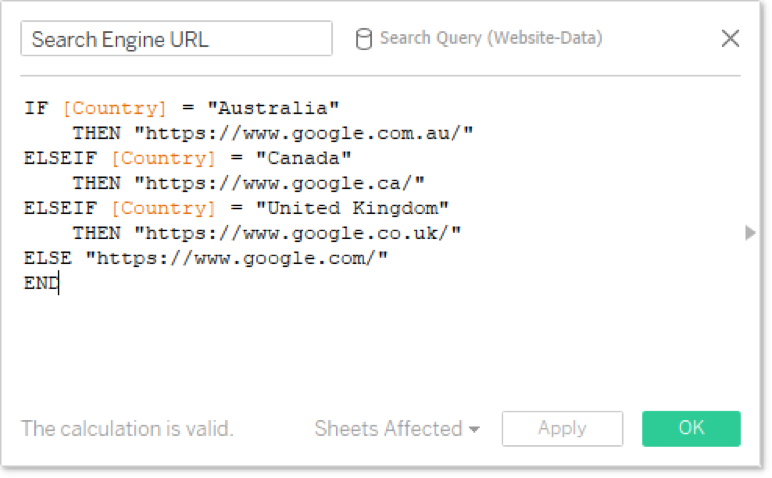
Task: Click the "The calculation is valid." status text
Action: click(127, 428)
